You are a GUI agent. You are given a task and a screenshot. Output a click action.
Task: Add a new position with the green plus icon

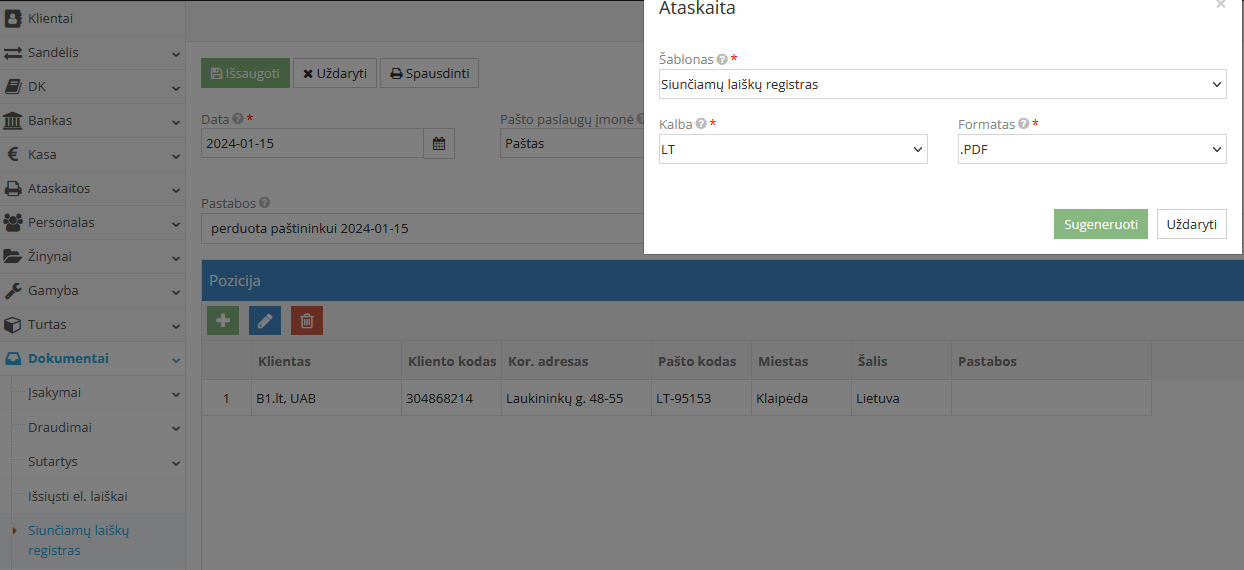(223, 321)
